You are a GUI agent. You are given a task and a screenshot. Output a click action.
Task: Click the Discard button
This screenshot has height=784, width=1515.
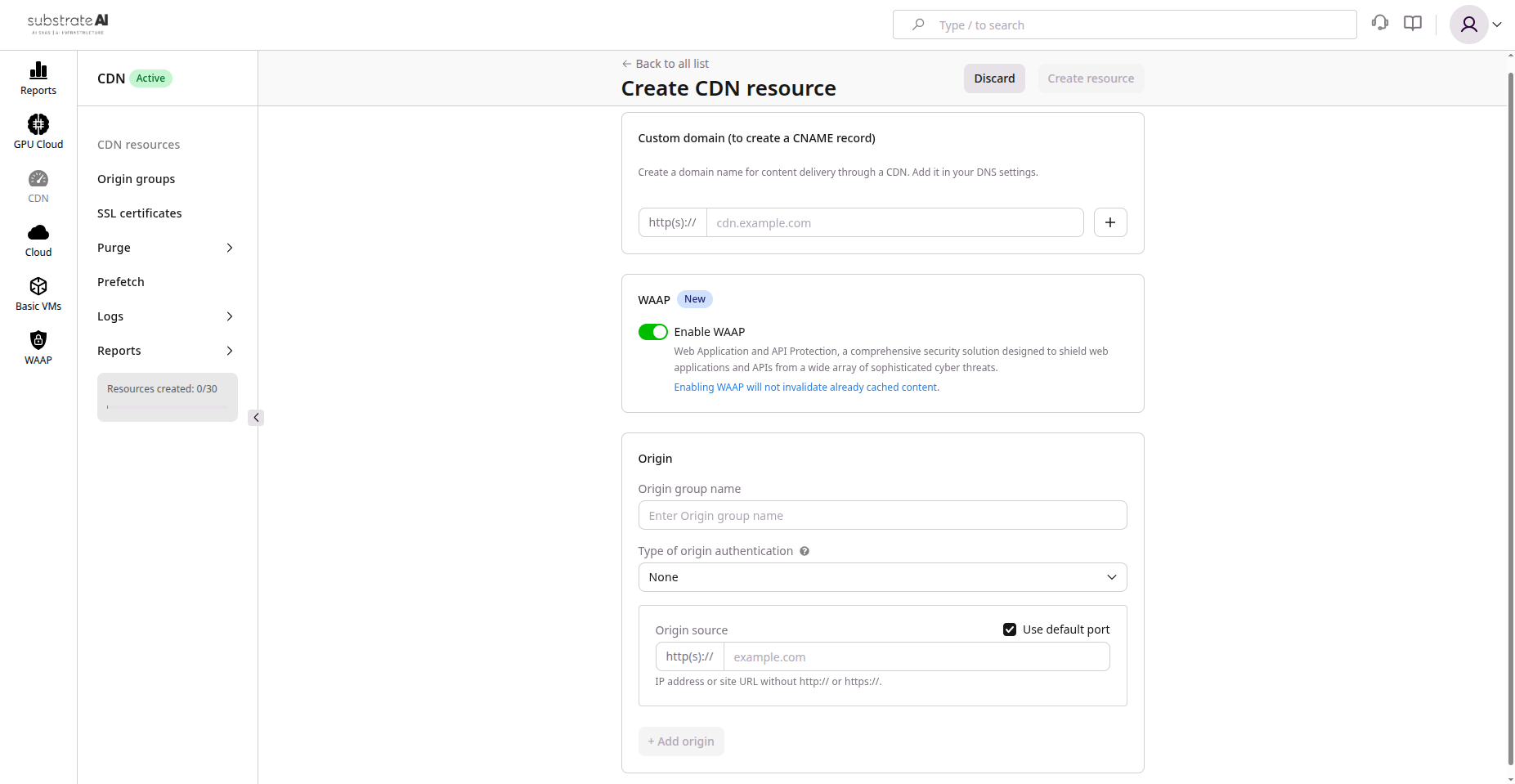(x=993, y=78)
